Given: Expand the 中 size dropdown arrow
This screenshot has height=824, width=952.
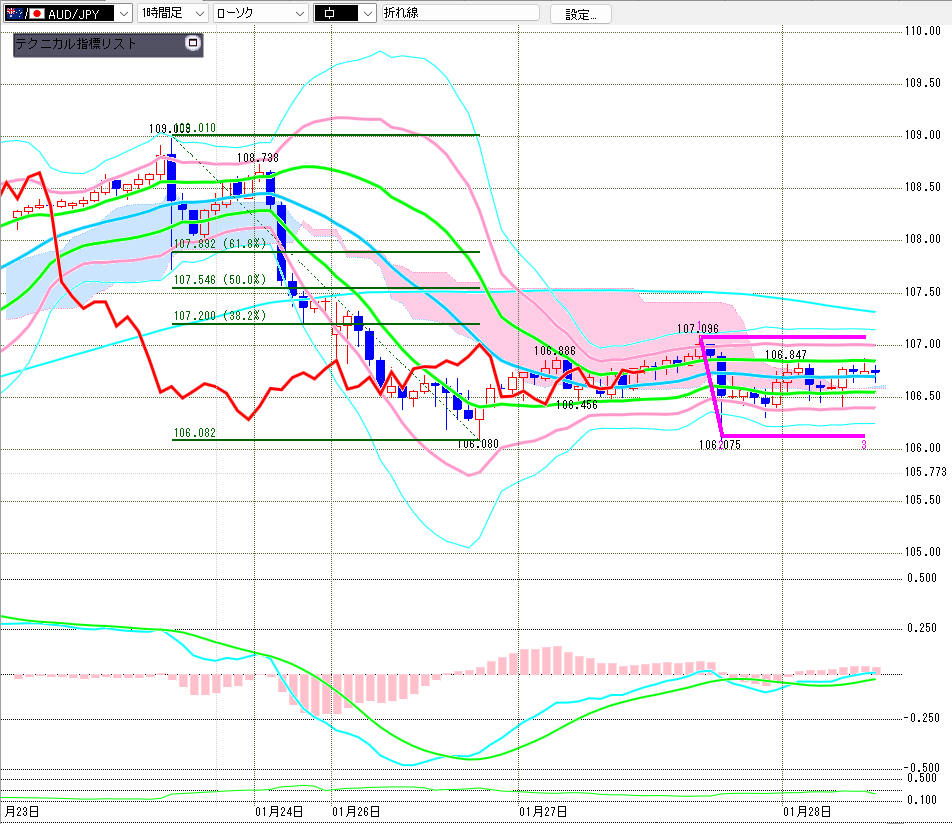Looking at the screenshot, I should [x=367, y=13].
